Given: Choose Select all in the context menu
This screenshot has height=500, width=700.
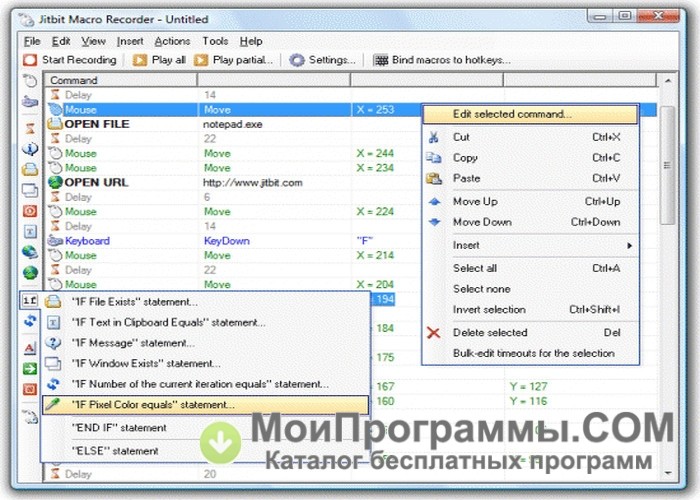Looking at the screenshot, I should tap(530, 268).
